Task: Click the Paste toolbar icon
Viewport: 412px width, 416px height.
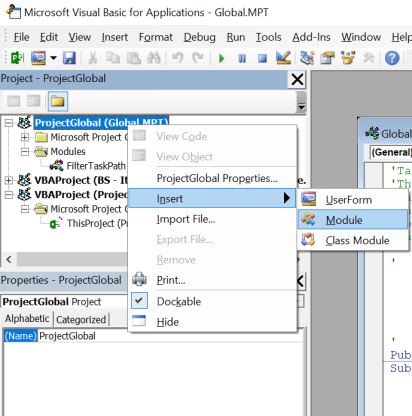Action: (133, 58)
